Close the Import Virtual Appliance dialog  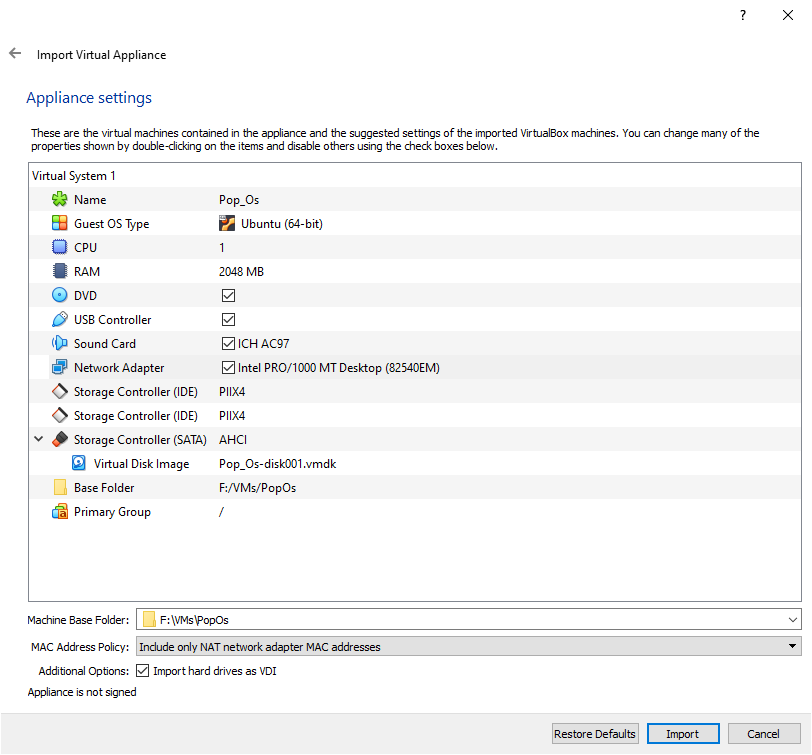[788, 15]
